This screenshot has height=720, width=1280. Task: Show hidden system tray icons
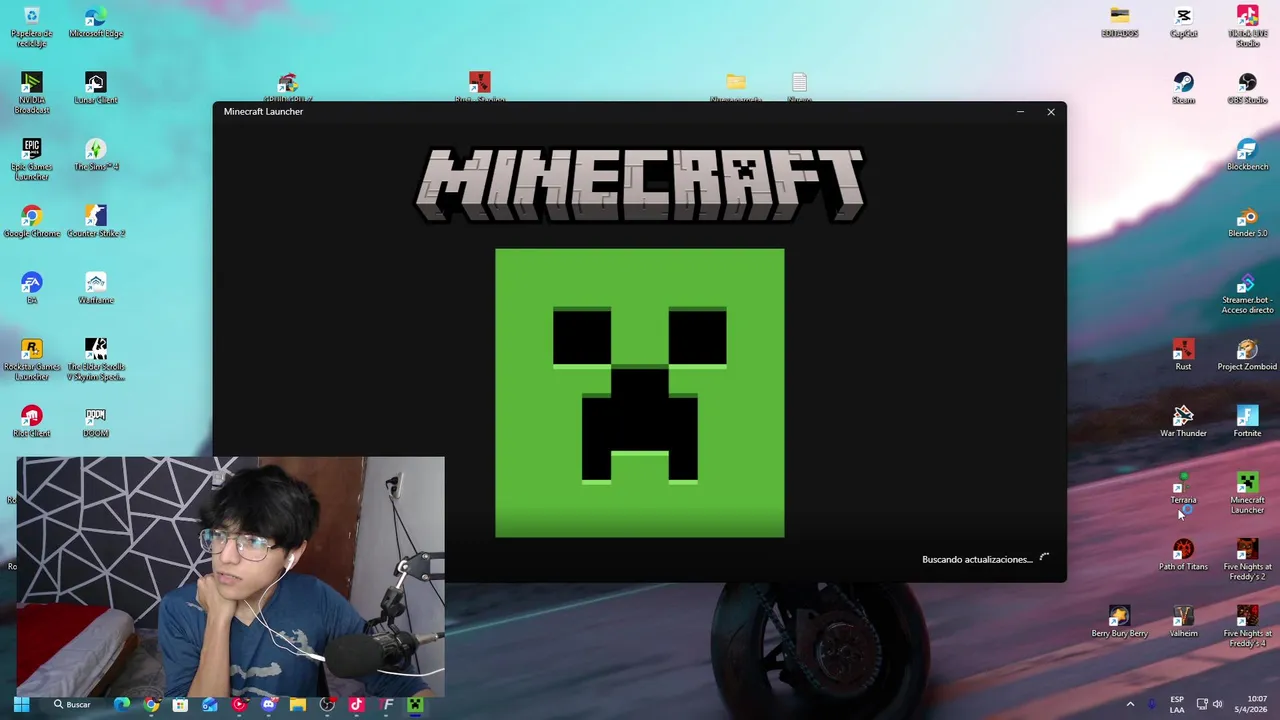pyautogui.click(x=1130, y=704)
